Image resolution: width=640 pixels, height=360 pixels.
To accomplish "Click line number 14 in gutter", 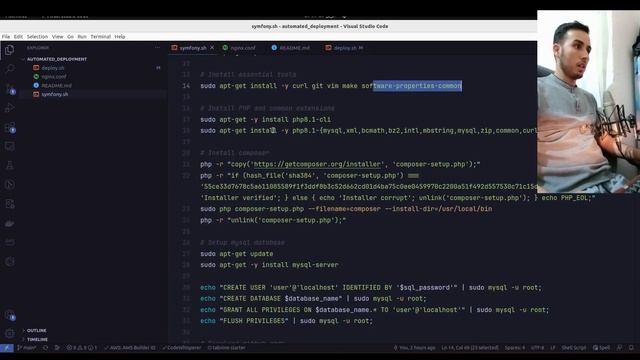I will click(186, 86).
